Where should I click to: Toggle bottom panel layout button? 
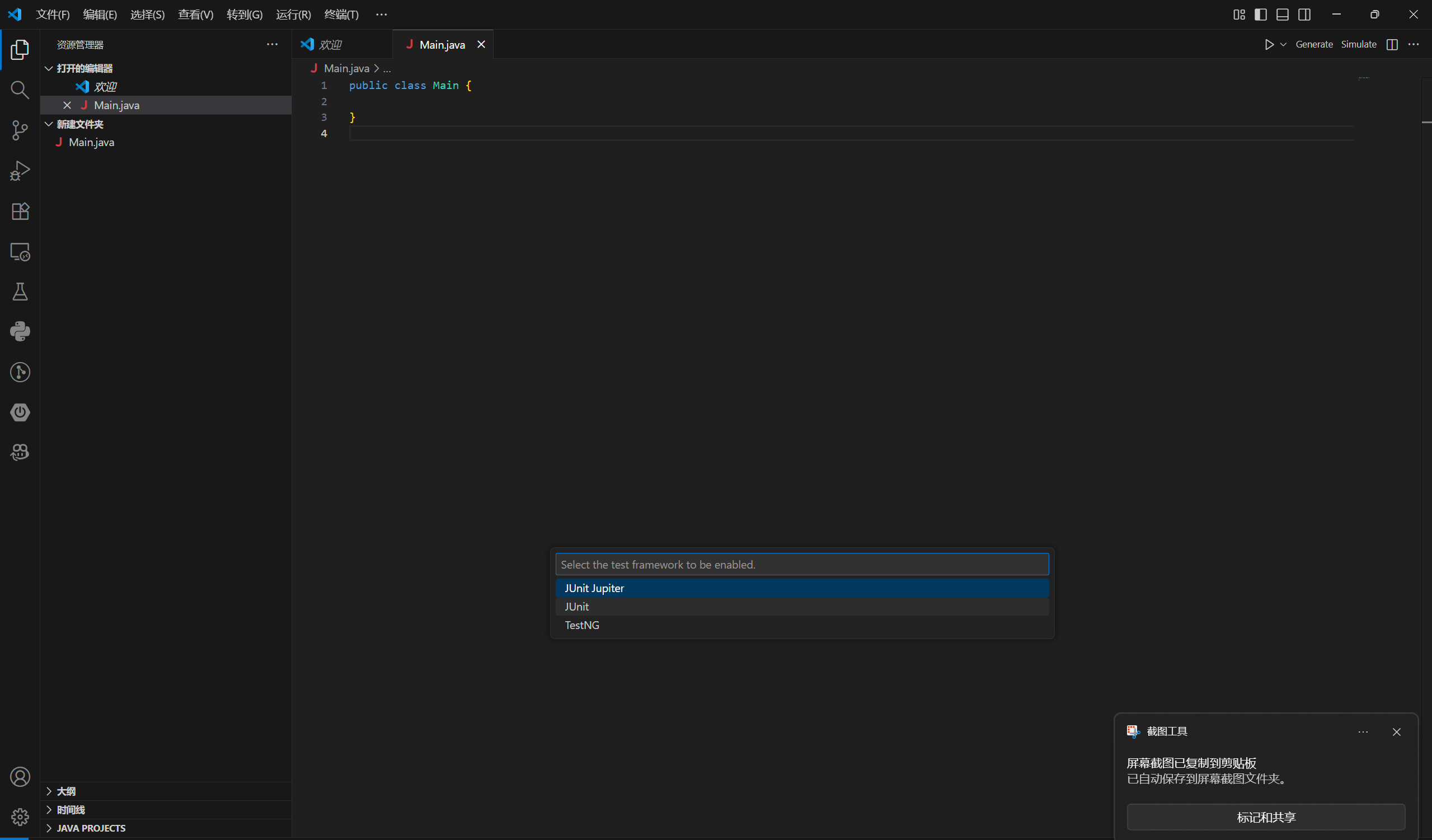click(x=1282, y=15)
